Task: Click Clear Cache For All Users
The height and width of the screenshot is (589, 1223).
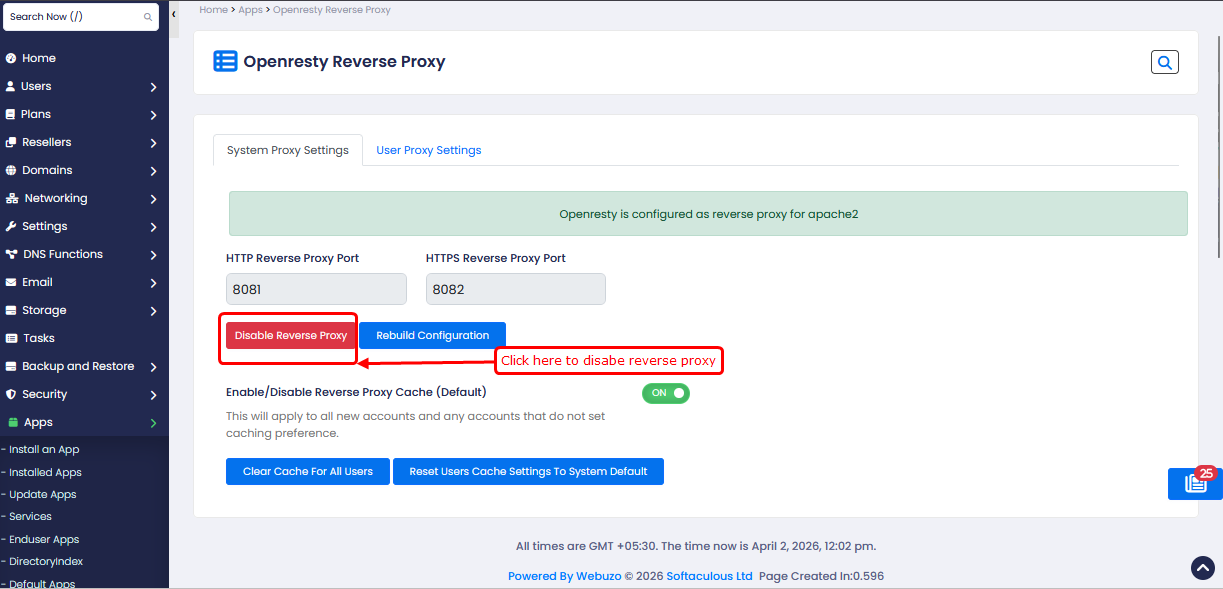Action: pyautogui.click(x=307, y=471)
